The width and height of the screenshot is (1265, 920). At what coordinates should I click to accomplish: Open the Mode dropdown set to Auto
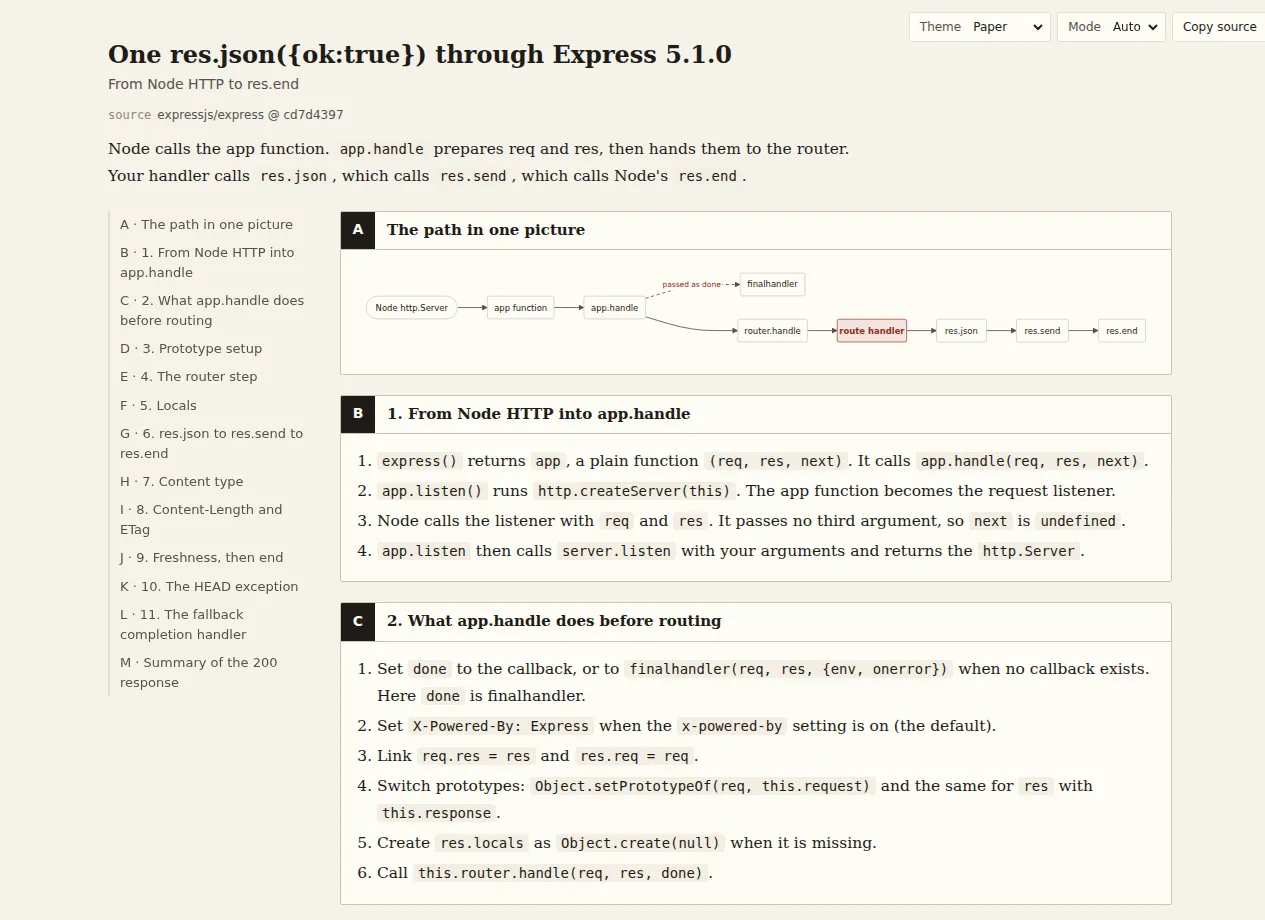1112,27
